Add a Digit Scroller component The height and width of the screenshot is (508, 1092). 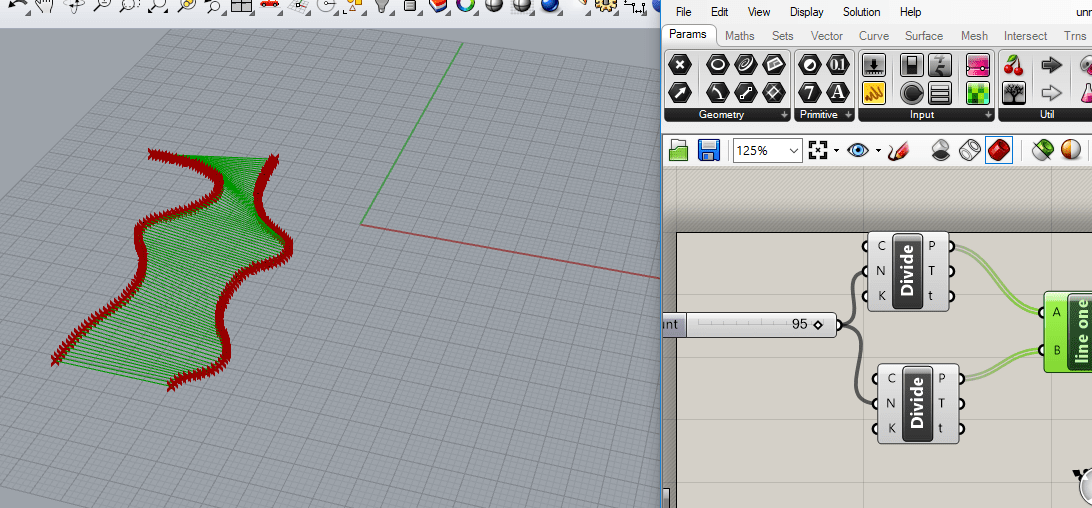[x=940, y=66]
